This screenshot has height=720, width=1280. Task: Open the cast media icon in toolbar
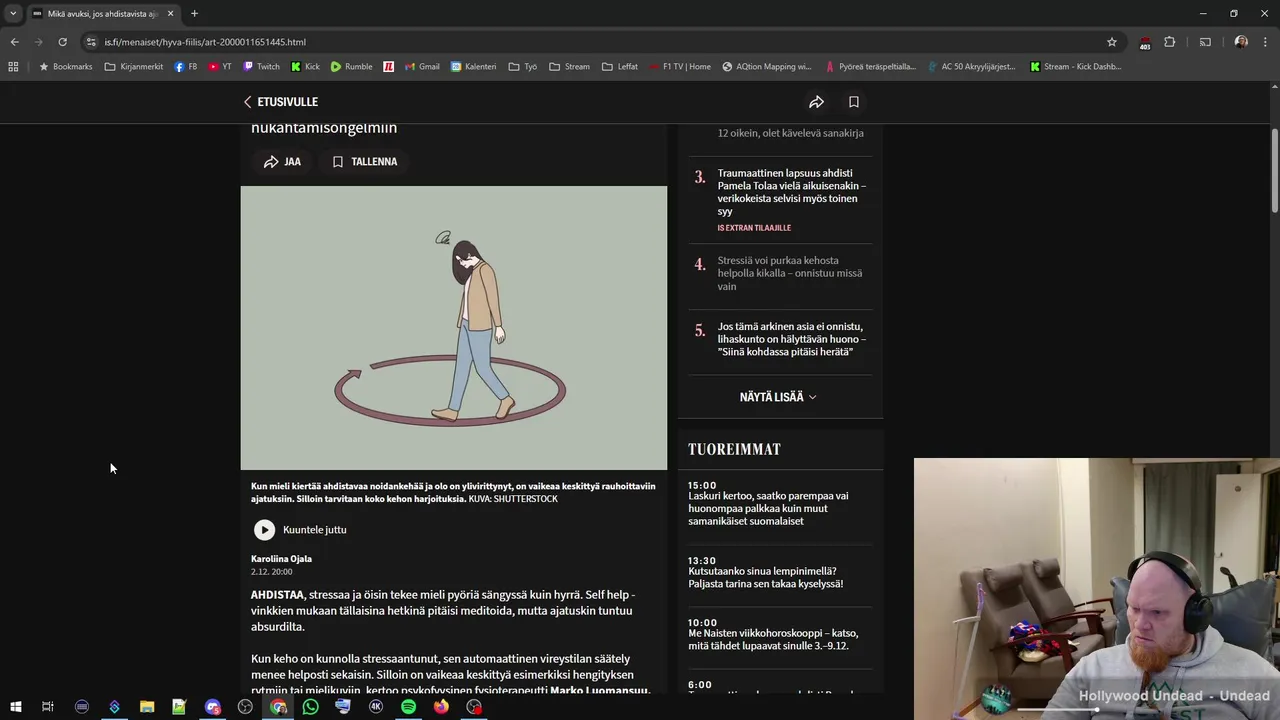point(1205,42)
